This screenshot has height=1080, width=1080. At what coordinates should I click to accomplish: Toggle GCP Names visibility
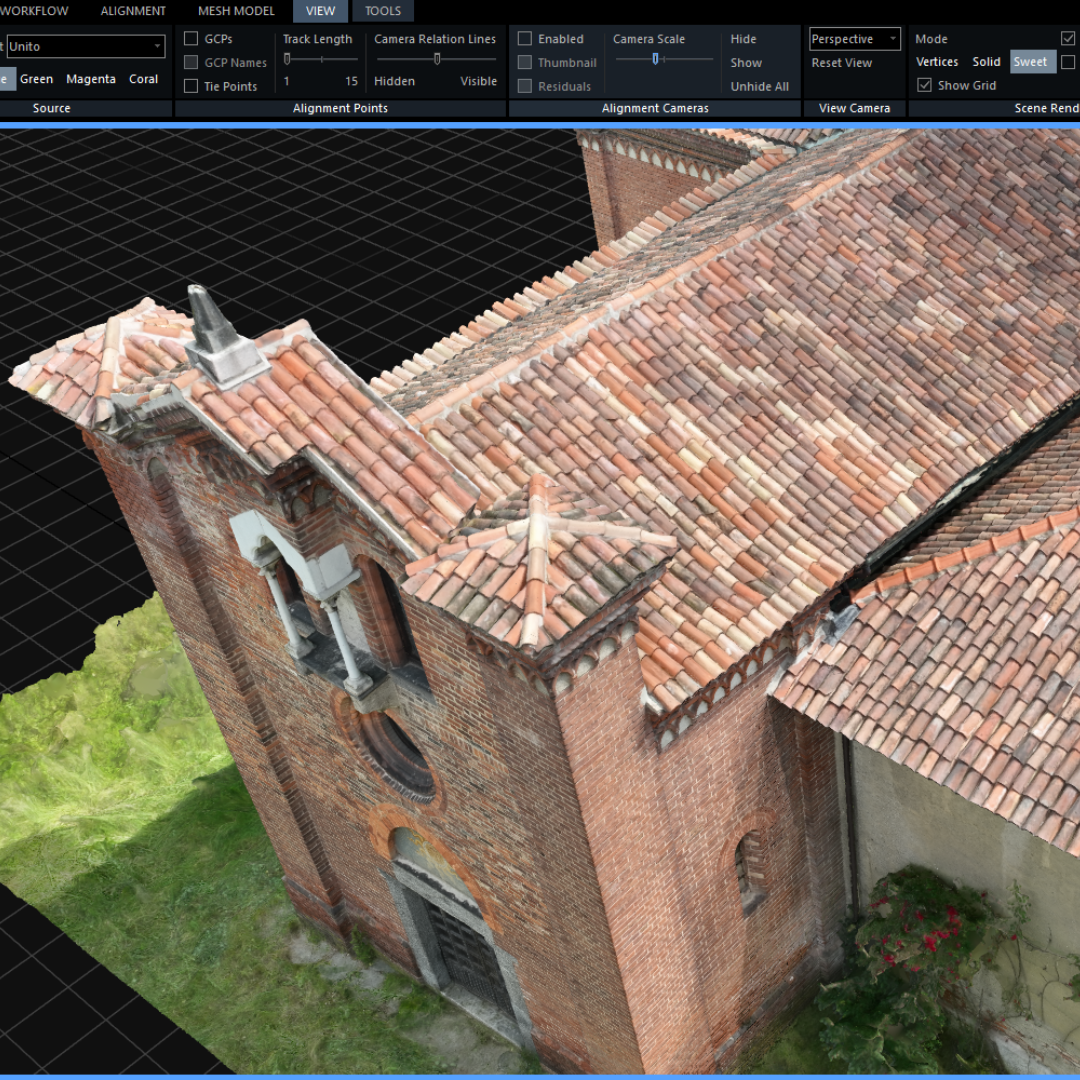pos(190,62)
